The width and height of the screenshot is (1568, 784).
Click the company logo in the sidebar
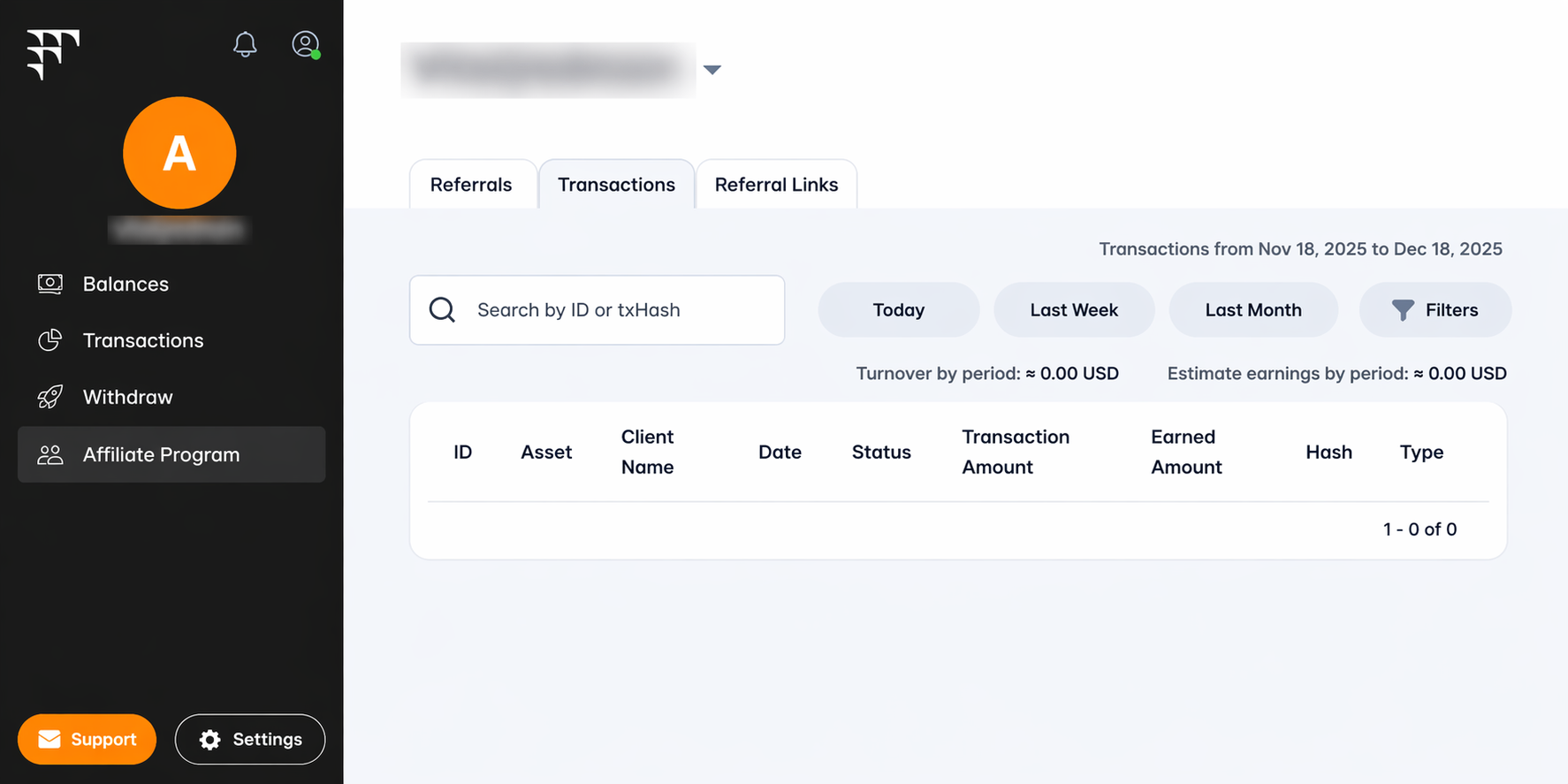pyautogui.click(x=53, y=54)
